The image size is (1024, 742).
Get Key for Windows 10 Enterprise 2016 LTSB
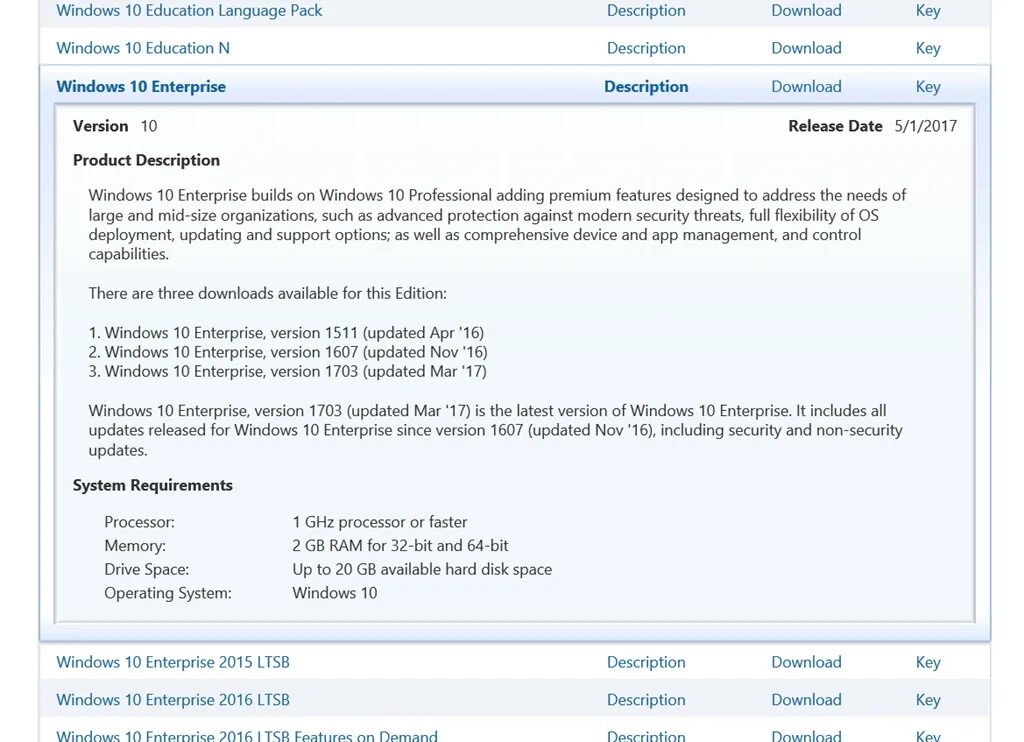pyautogui.click(x=928, y=700)
